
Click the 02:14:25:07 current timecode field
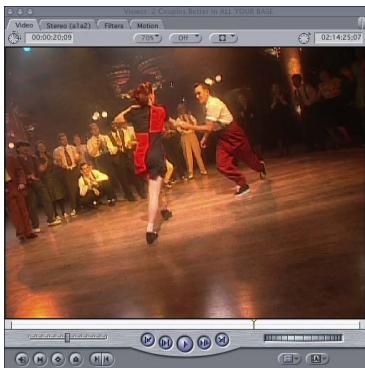(339, 37)
